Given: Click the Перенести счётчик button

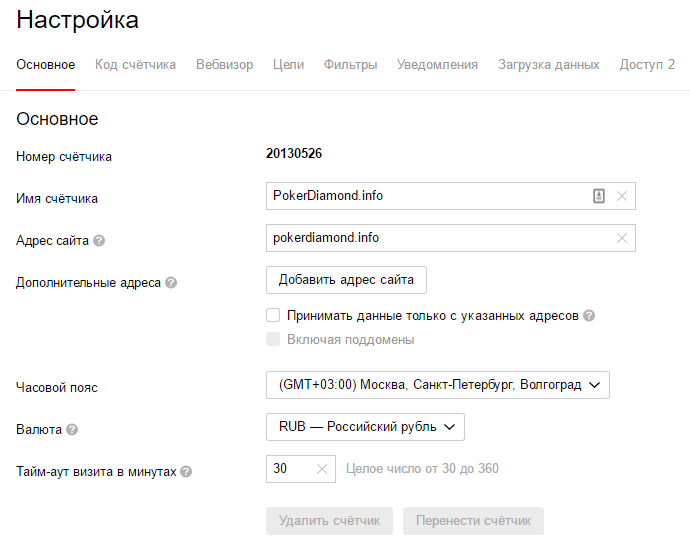Looking at the screenshot, I should [x=473, y=522].
